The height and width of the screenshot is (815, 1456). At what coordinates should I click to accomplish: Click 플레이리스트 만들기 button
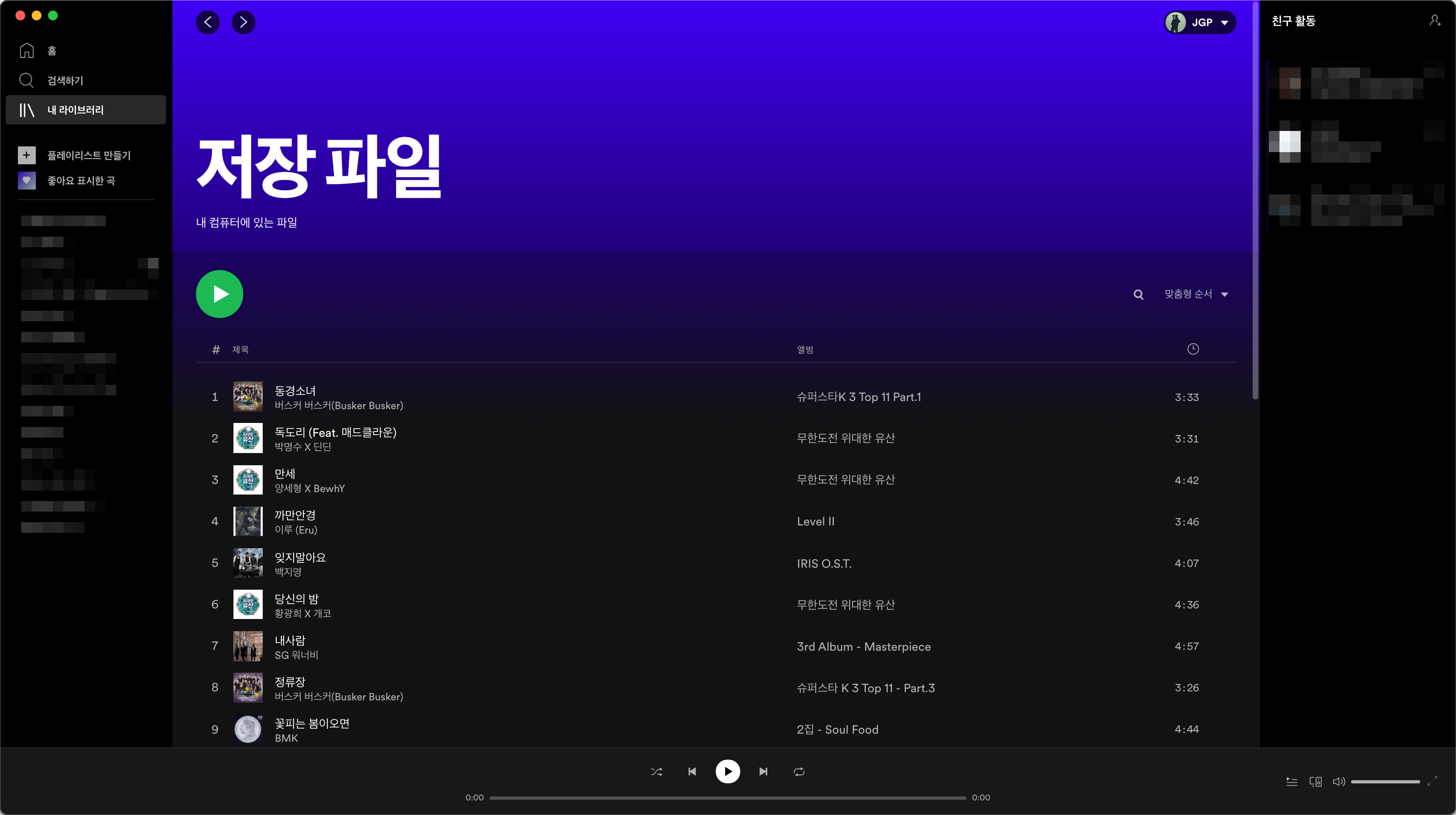(x=89, y=155)
